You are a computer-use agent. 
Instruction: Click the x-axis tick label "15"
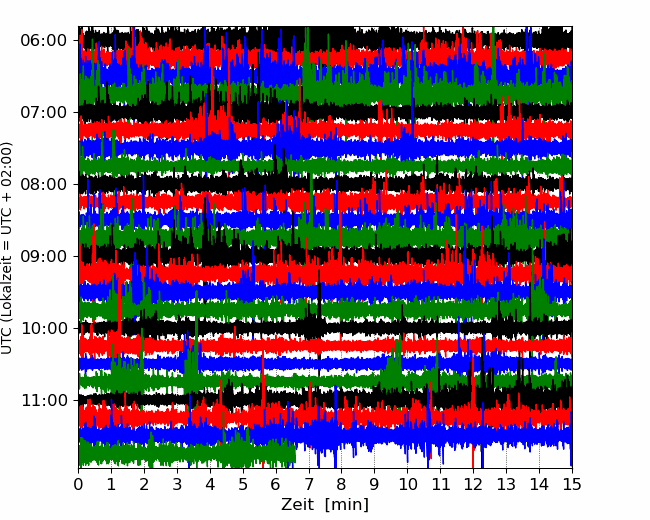[x=572, y=484]
